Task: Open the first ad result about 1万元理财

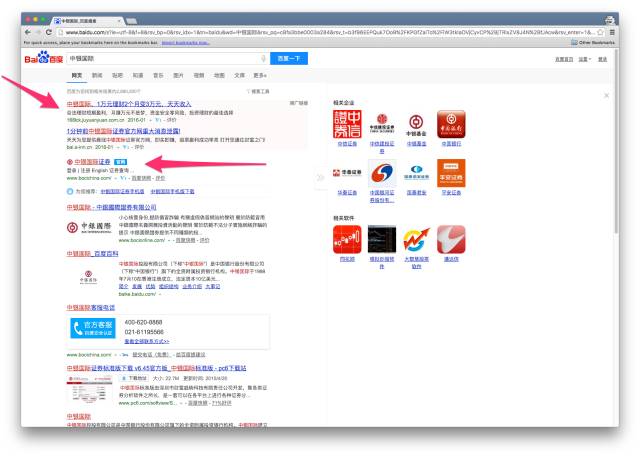Action: point(129,104)
